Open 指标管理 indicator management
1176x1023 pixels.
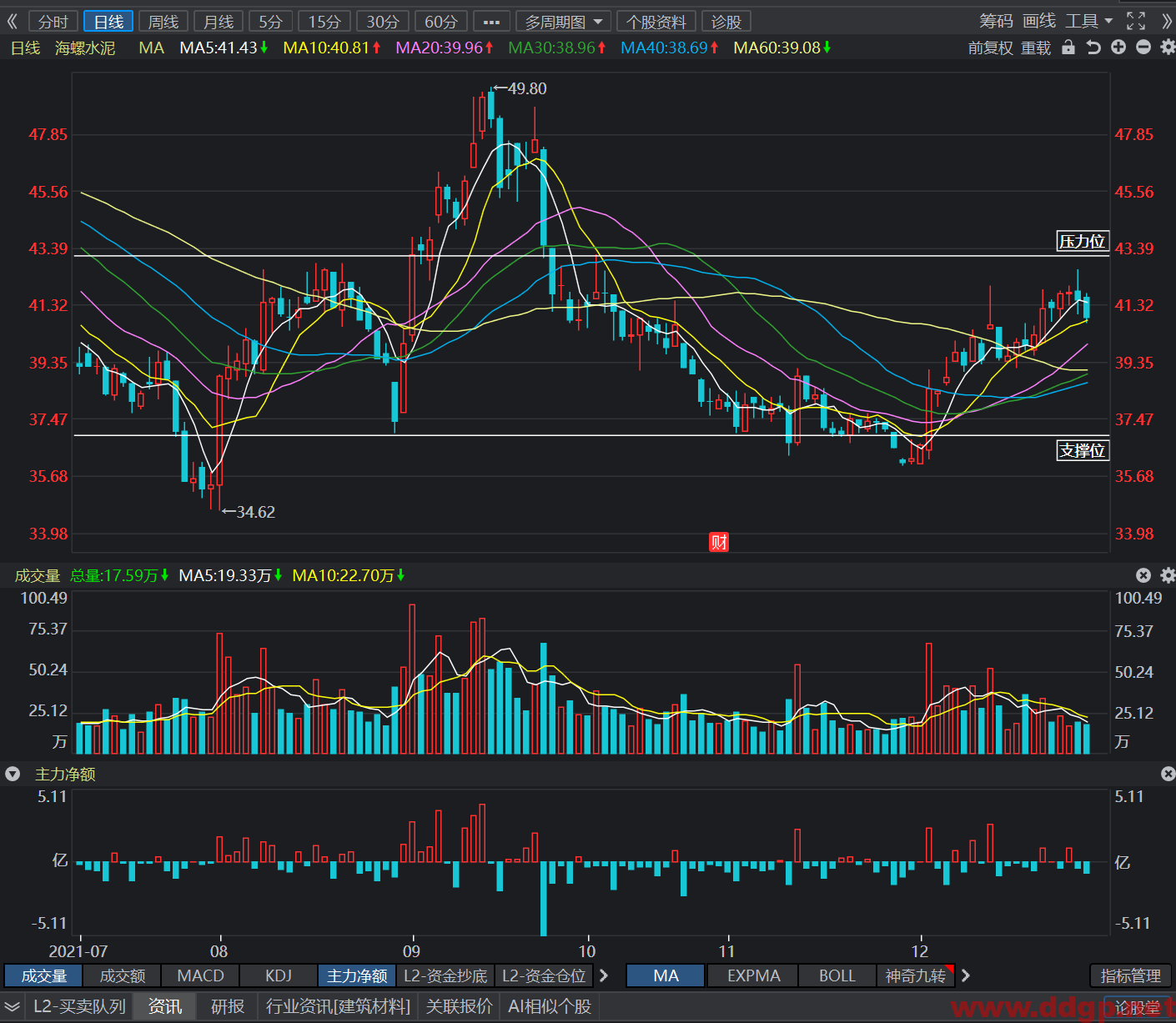pos(1131,975)
